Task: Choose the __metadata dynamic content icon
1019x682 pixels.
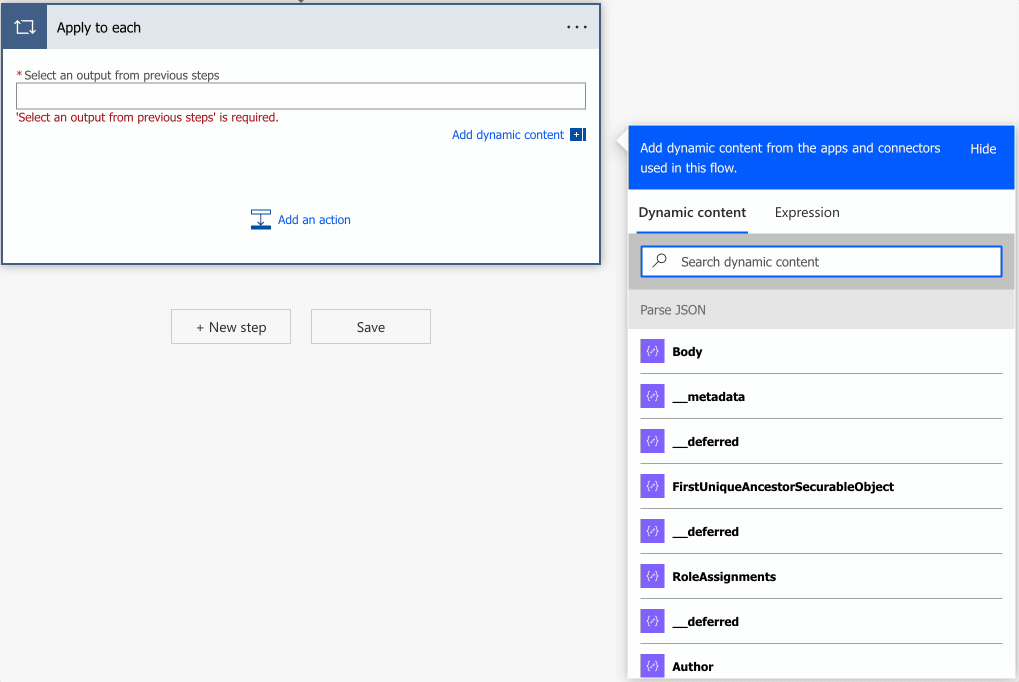Action: coord(652,397)
